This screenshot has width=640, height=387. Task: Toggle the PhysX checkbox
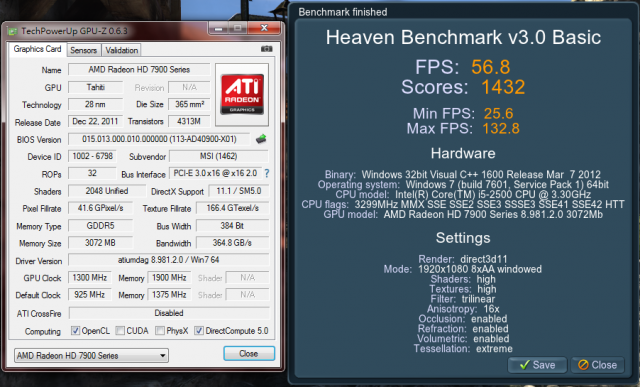click(x=160, y=331)
